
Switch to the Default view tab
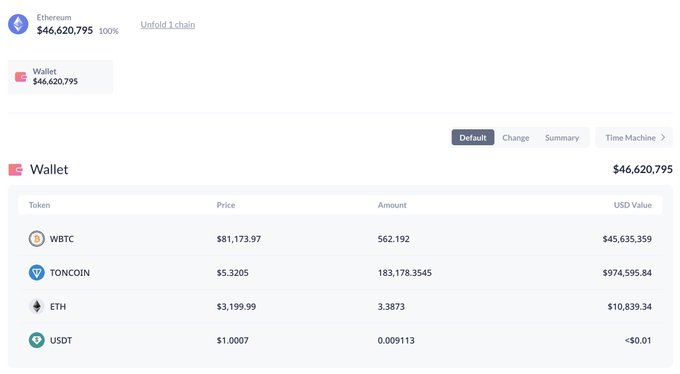(x=473, y=138)
